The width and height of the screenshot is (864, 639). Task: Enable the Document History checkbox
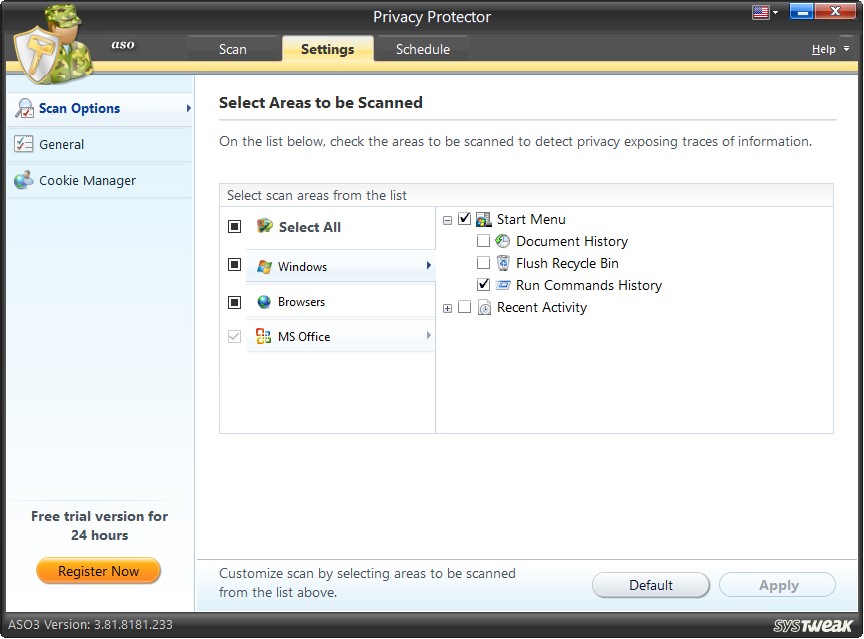pyautogui.click(x=483, y=240)
